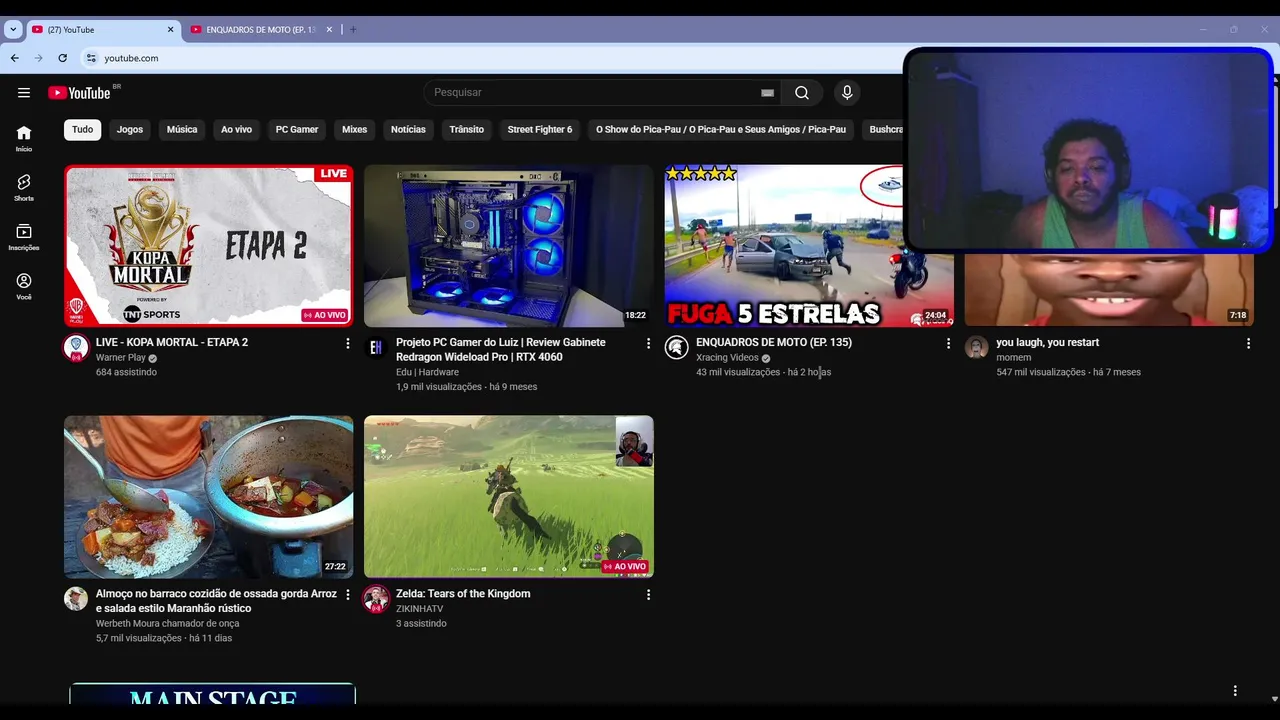Screen dimensions: 1280x720
Task: Select the Tudo filter chip
Action: point(82,129)
